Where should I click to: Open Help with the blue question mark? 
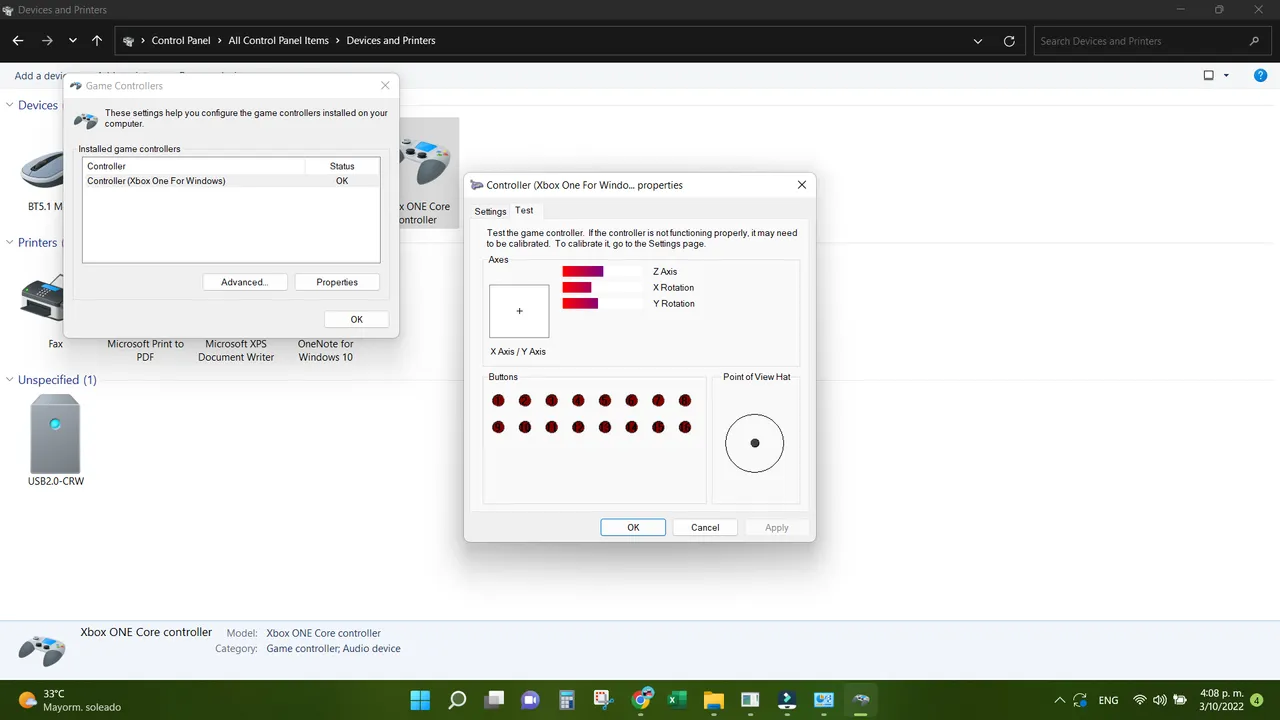point(1260,76)
